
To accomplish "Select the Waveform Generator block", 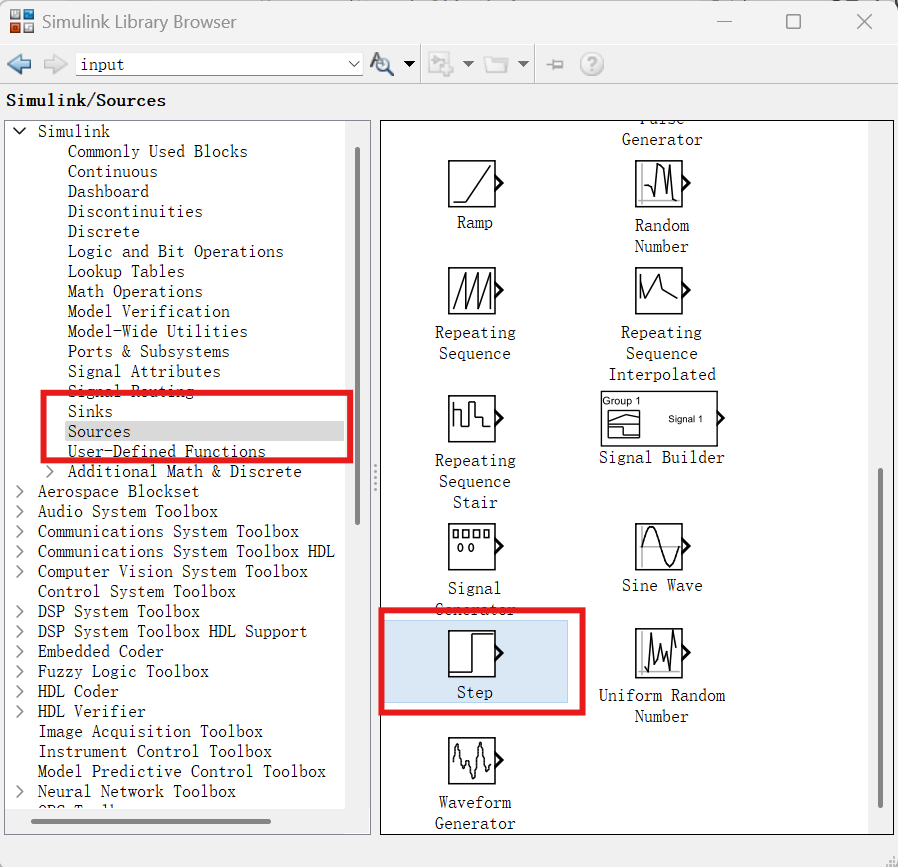I will coord(473,760).
